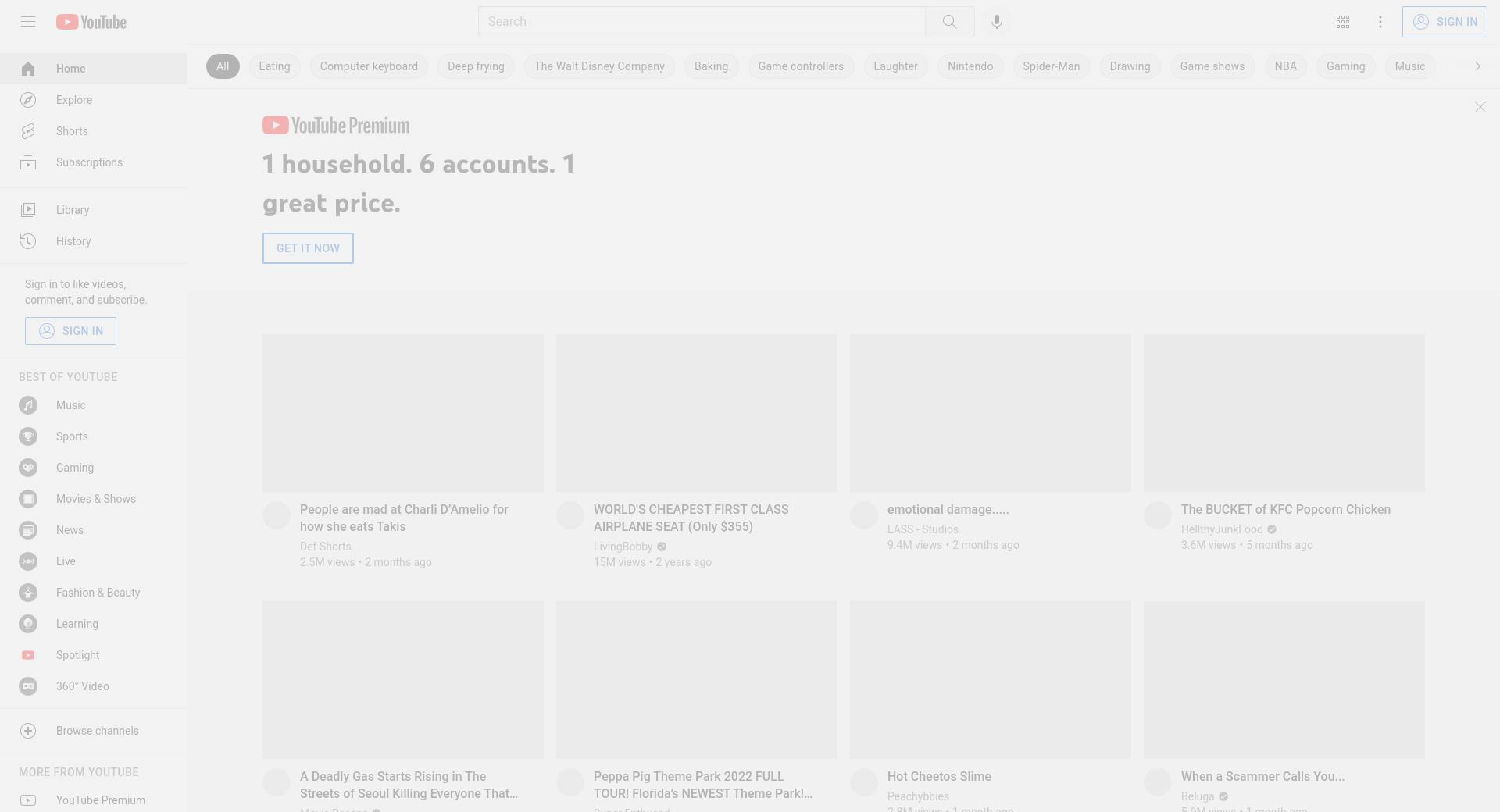Image resolution: width=1500 pixels, height=812 pixels.
Task: Click the sidebar SIGN IN button
Action: 70,331
